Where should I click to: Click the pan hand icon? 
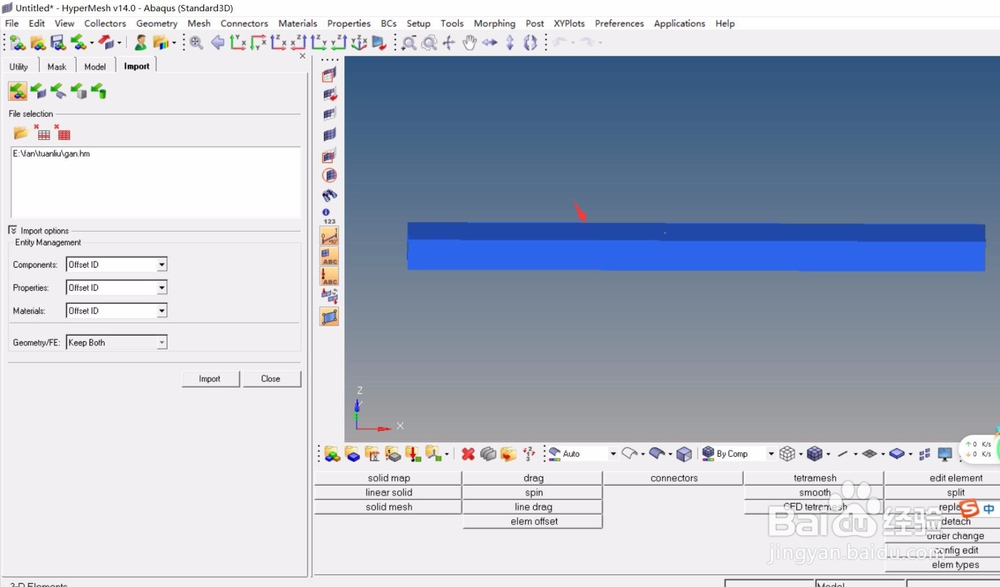469,43
